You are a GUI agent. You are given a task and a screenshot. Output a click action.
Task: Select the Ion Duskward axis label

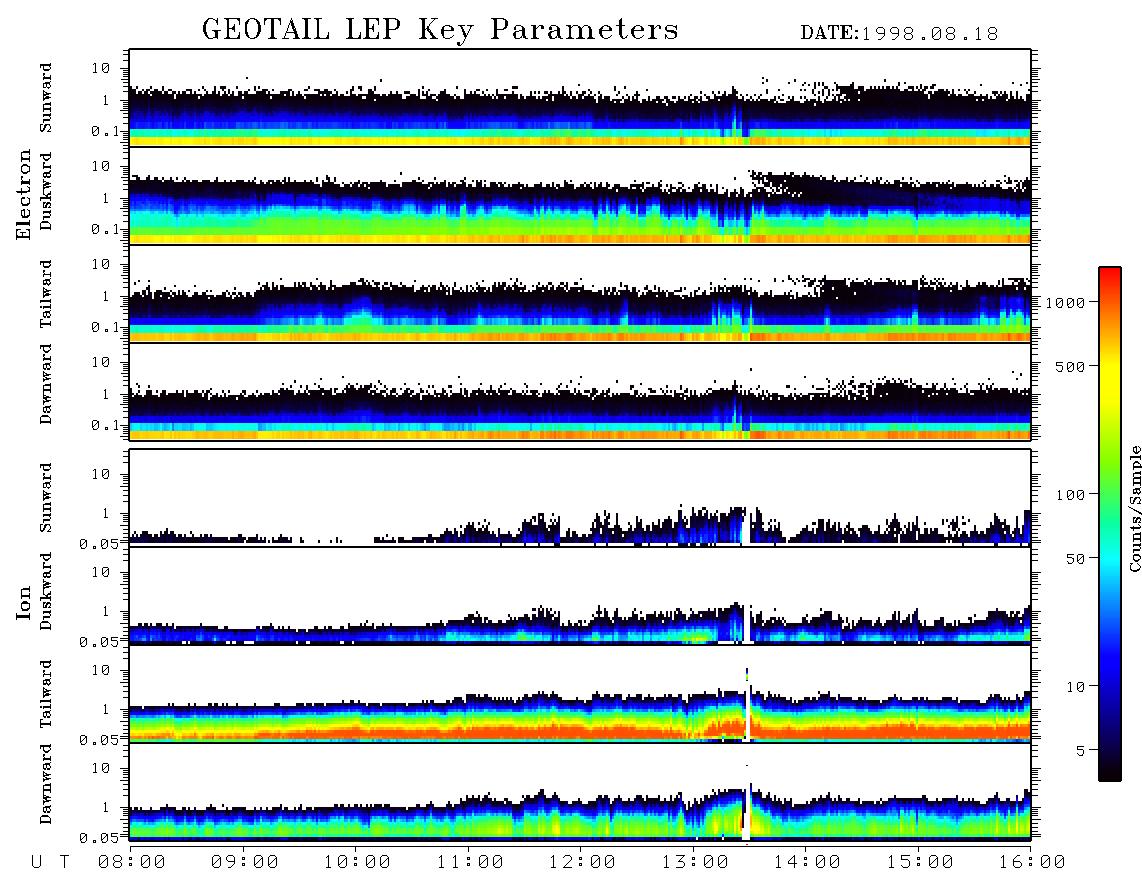46,591
